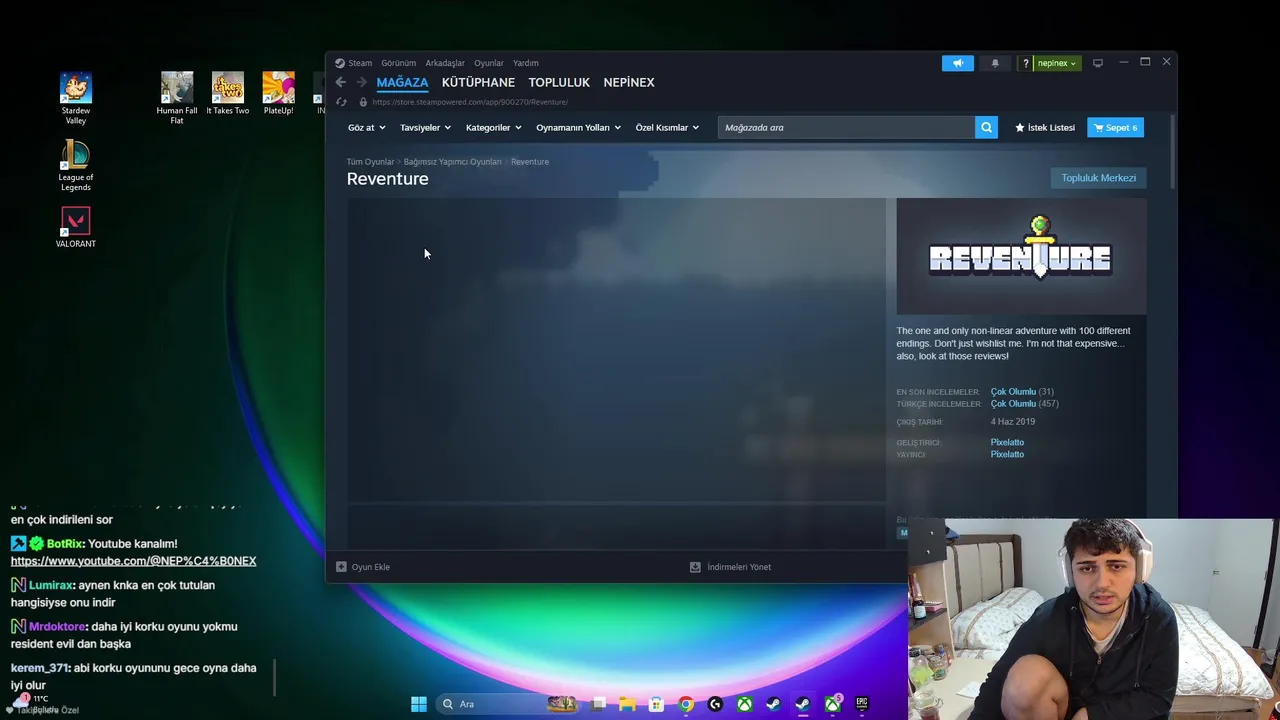1280x720 pixels.
Task: Click the İndirmeleri Yönet downloads icon
Action: pos(695,567)
